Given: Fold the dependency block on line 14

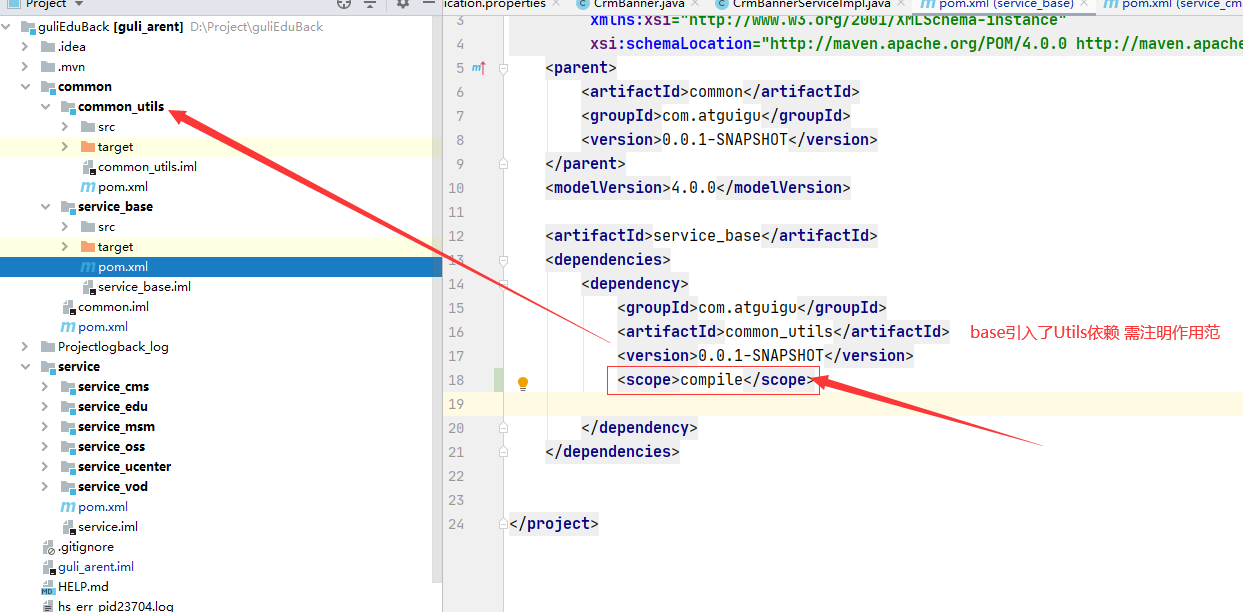Looking at the screenshot, I should [503, 284].
